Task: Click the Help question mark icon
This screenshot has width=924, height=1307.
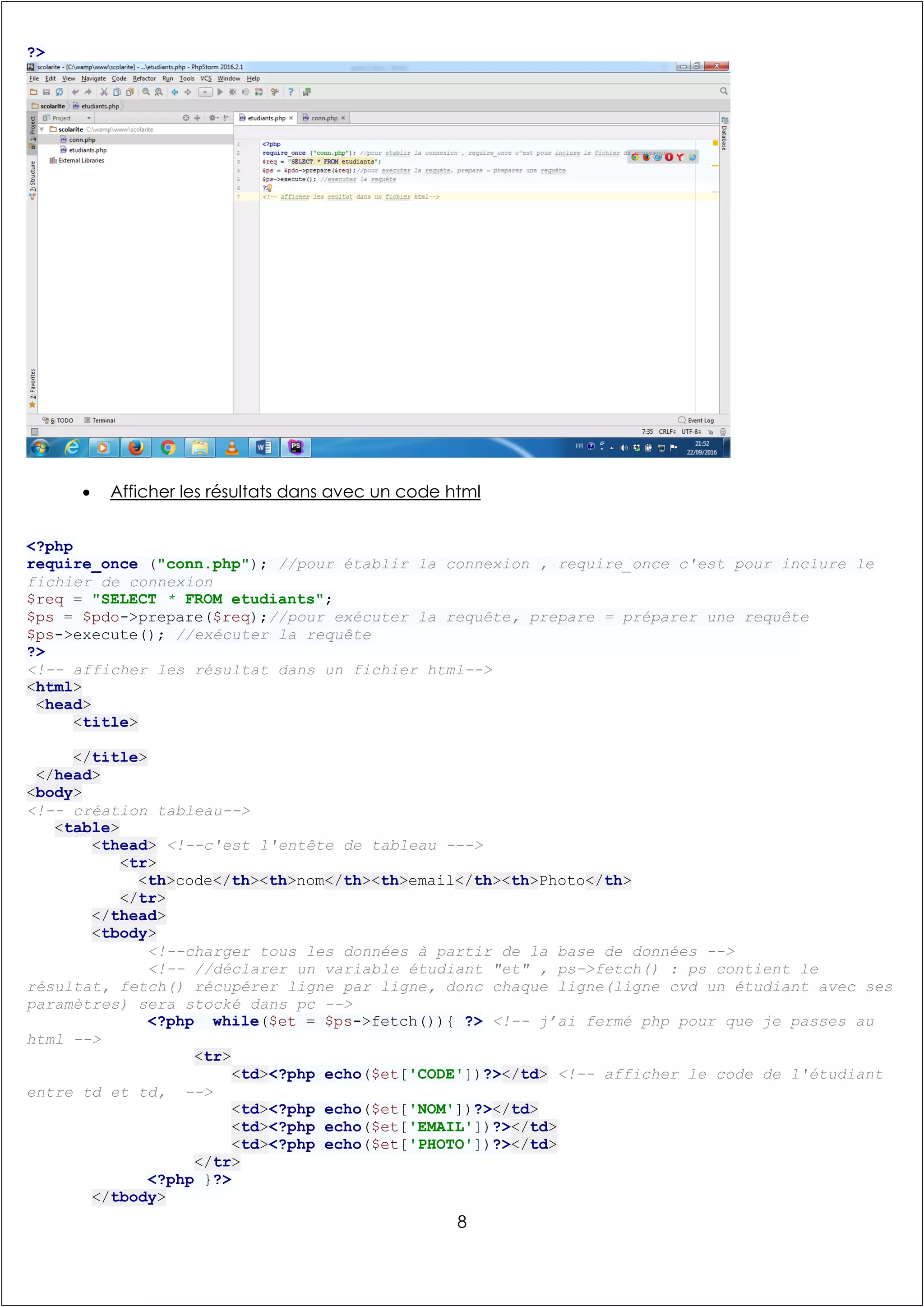Action: tap(291, 92)
